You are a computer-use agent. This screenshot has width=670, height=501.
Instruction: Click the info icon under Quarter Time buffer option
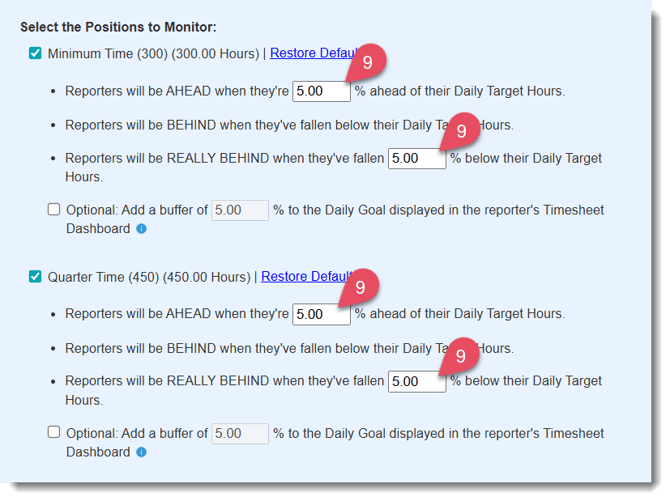[x=141, y=452]
